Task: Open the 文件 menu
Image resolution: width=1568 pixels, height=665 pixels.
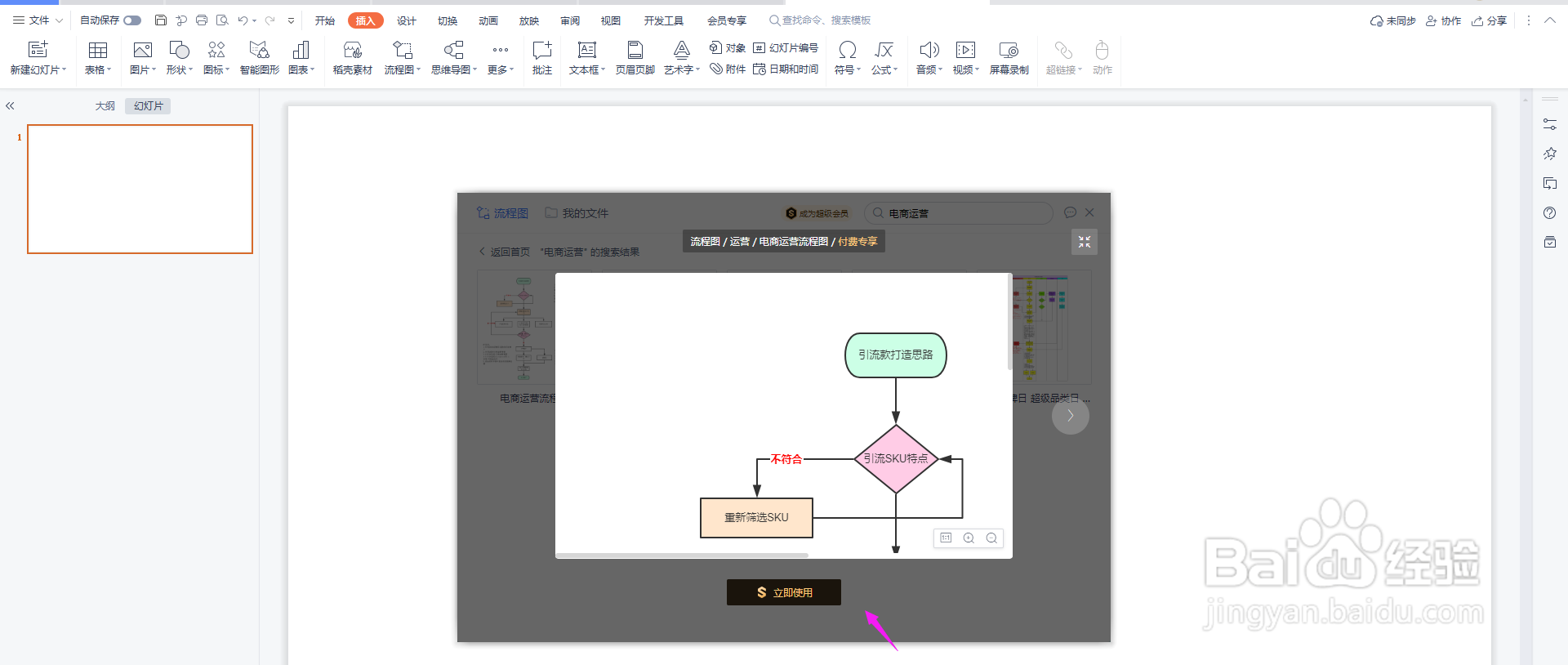Action: (x=38, y=20)
